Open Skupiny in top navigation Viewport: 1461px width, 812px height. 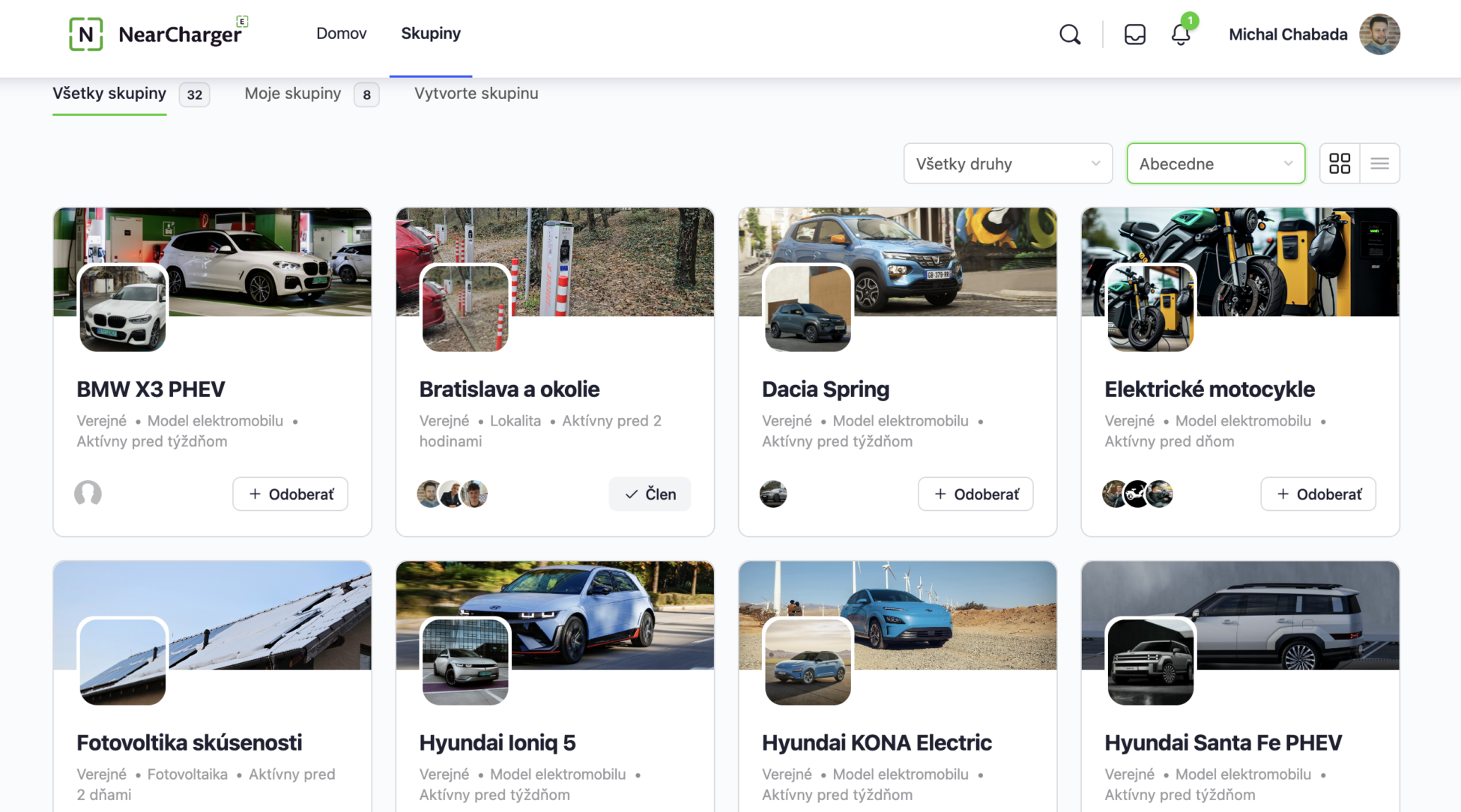(431, 34)
